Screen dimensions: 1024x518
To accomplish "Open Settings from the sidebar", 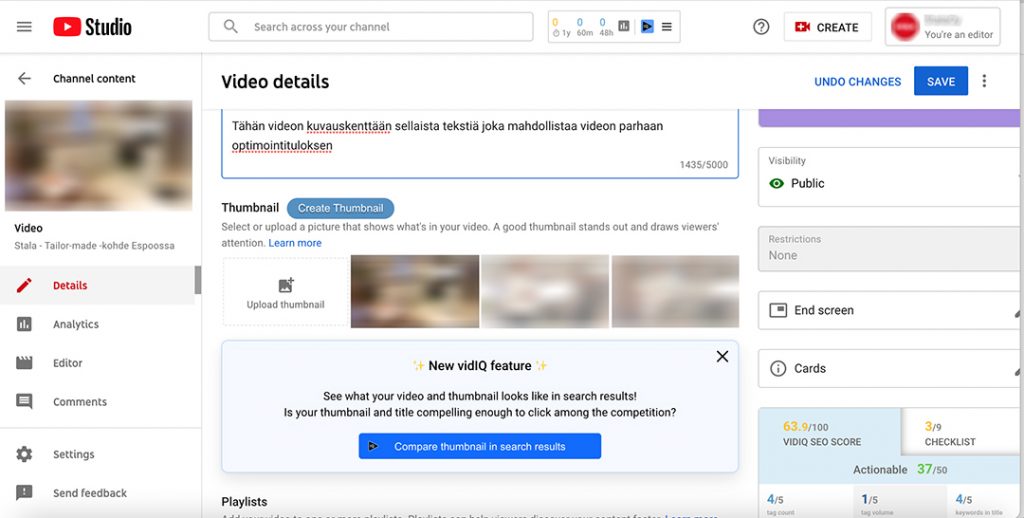I will [97, 454].
